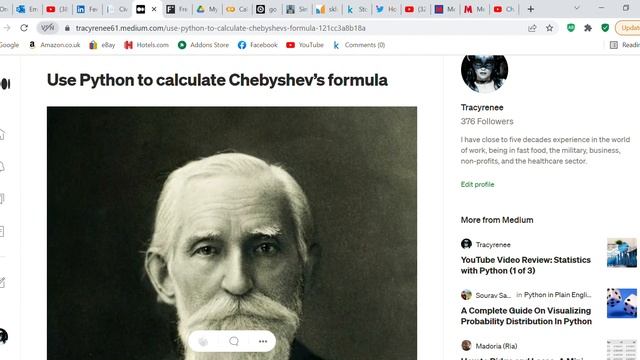Switch to the tab labeled Ca
The width and height of the screenshot is (640, 360).
[237, 9]
